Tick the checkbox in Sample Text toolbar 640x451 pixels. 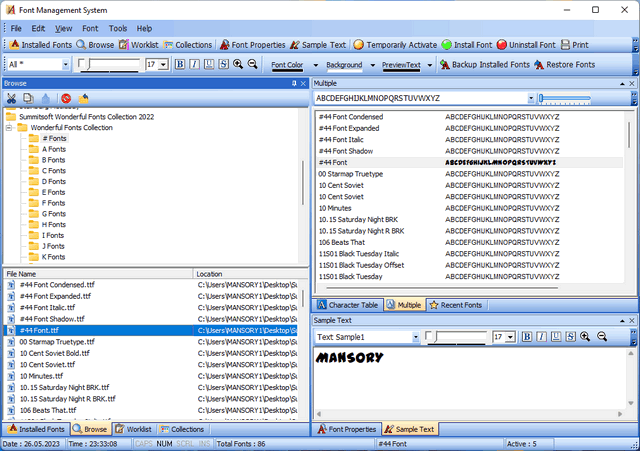tap(428, 335)
